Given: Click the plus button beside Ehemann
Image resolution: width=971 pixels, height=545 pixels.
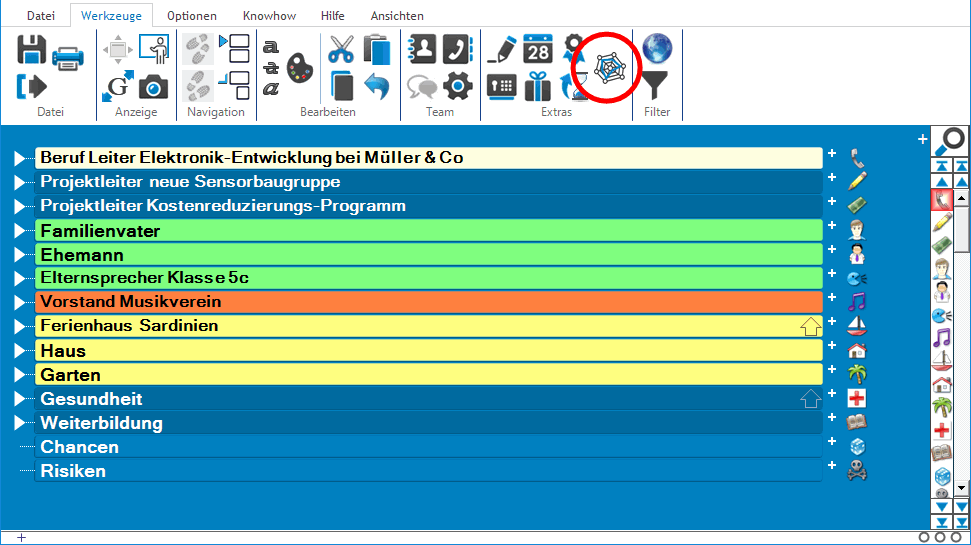Looking at the screenshot, I should coord(831,249).
